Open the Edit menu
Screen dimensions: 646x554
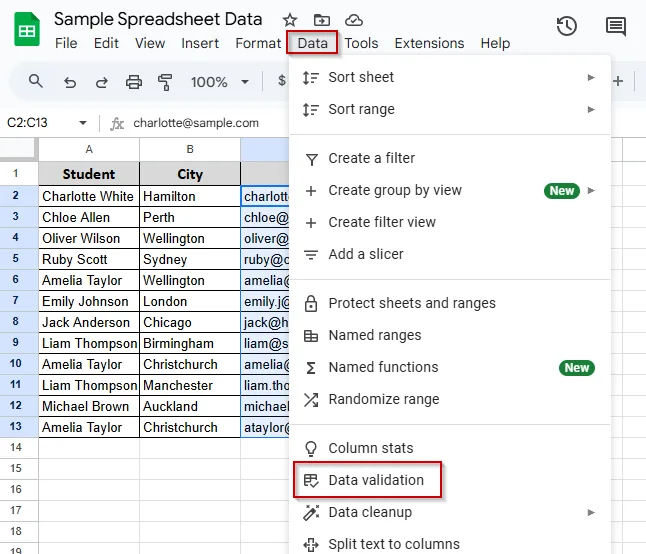(x=106, y=43)
